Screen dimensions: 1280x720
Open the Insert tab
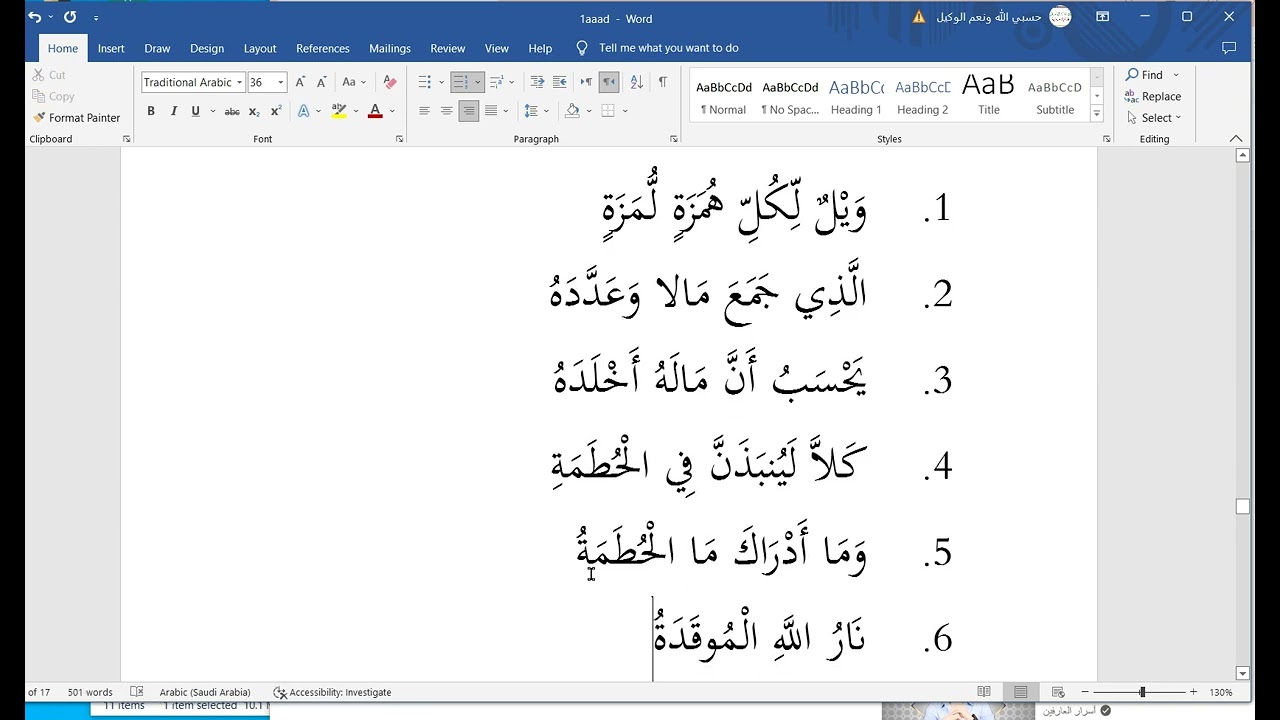tap(111, 48)
